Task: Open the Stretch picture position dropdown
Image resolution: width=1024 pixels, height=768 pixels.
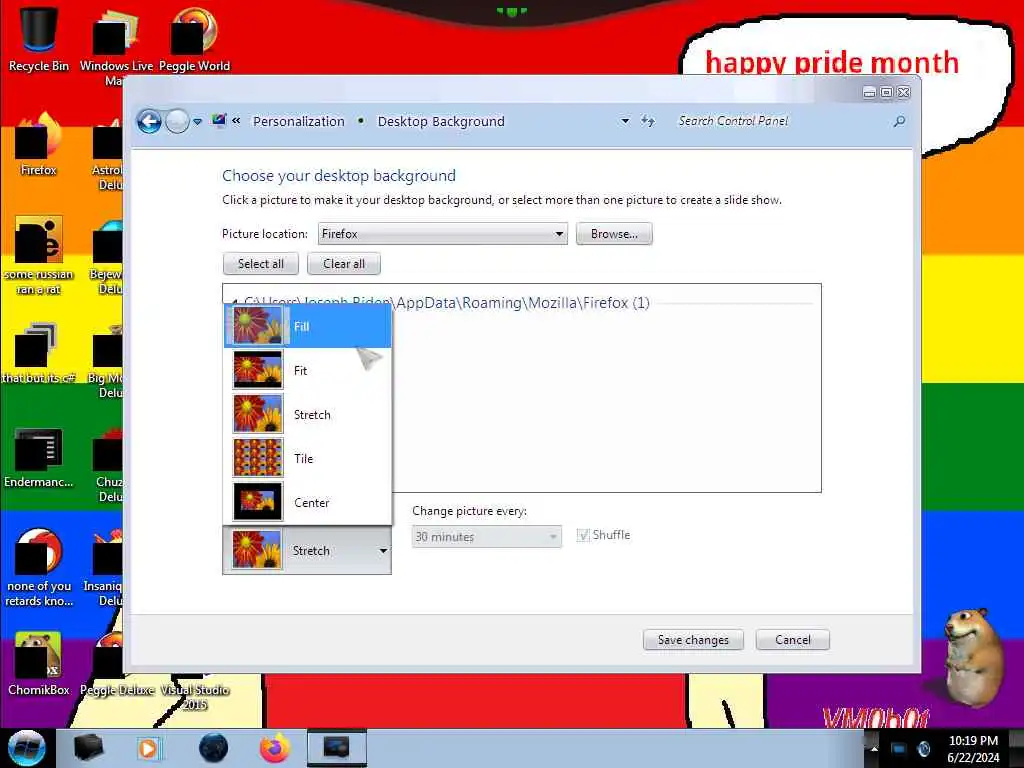Action: point(307,551)
